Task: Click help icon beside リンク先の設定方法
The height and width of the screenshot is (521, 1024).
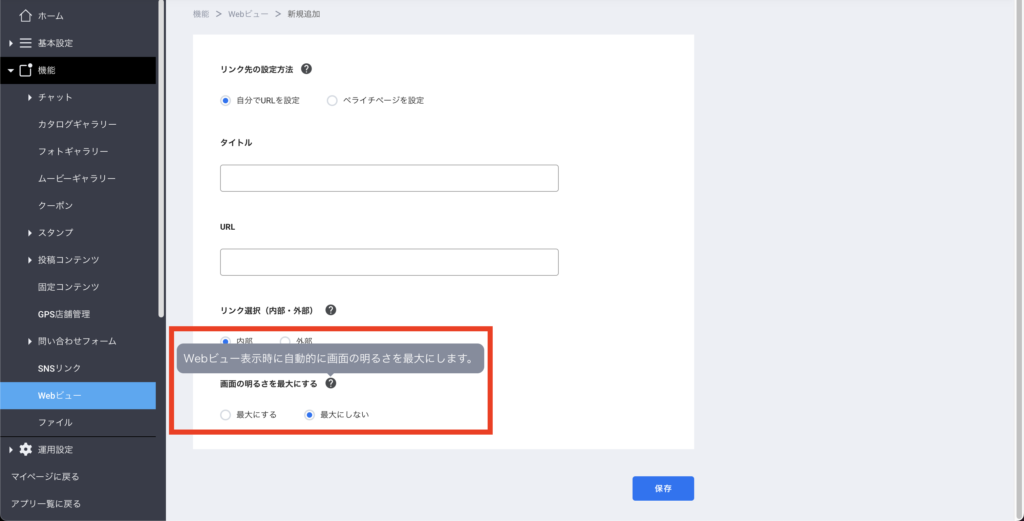Action: (x=306, y=69)
